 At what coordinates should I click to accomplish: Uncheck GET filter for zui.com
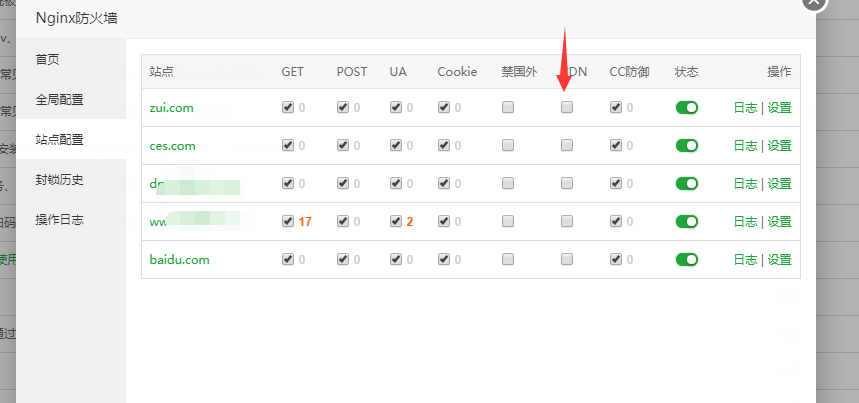pyautogui.click(x=288, y=107)
